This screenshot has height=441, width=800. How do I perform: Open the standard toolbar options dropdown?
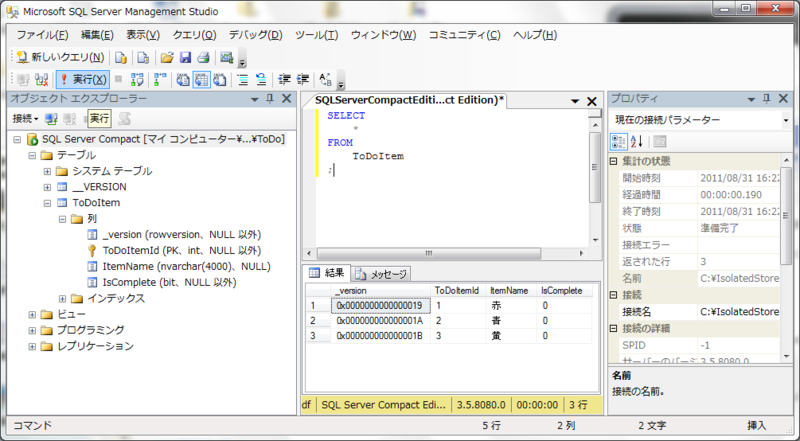pos(242,60)
